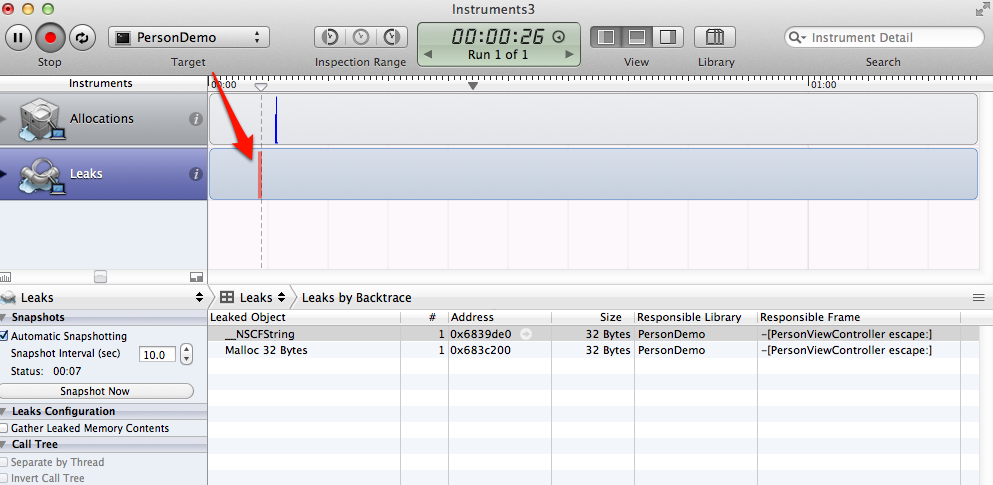Click the time display mode icon beside 00:00:26
Screen dimensions: 993x485
pos(558,37)
